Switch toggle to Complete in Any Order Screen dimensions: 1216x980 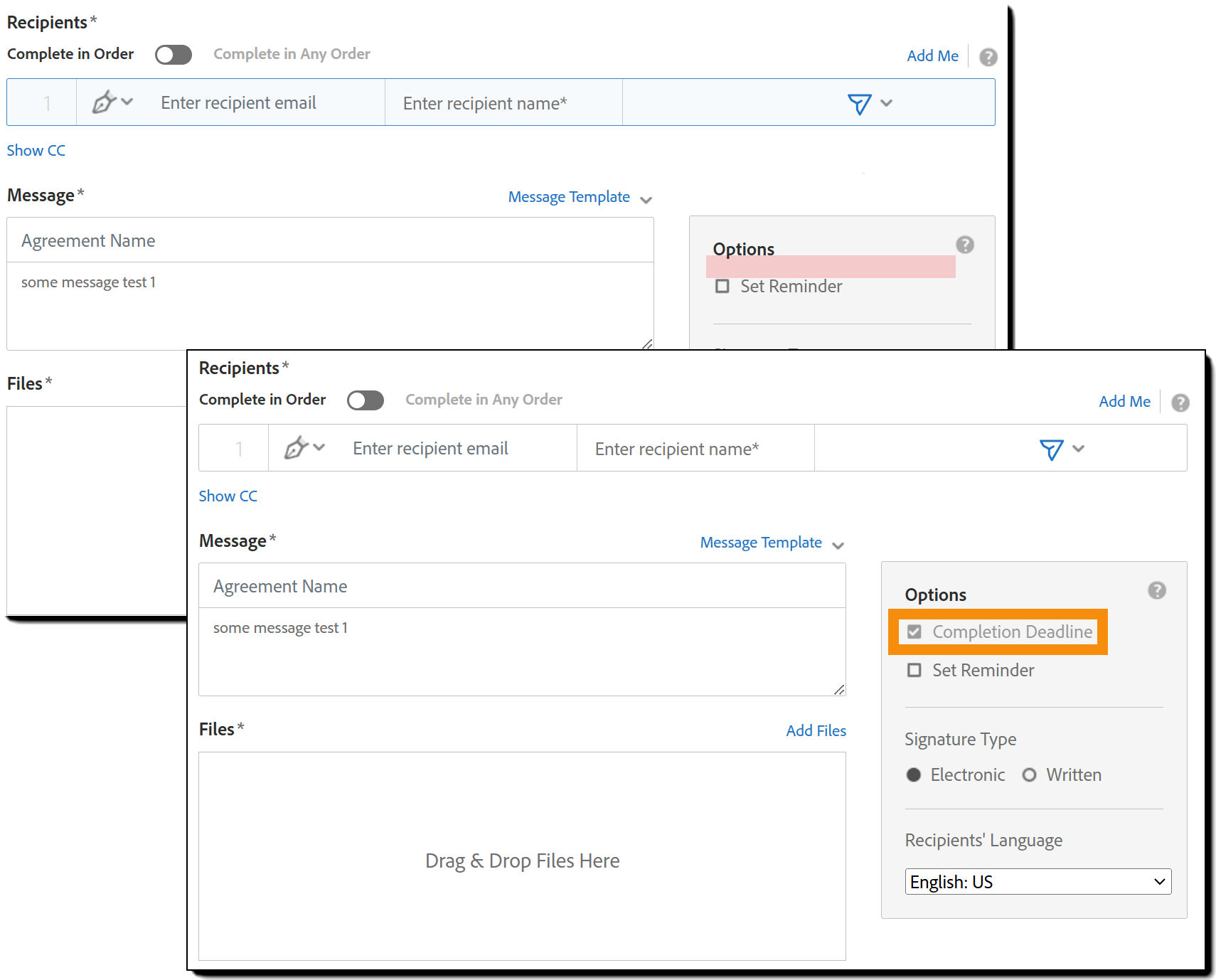365,400
